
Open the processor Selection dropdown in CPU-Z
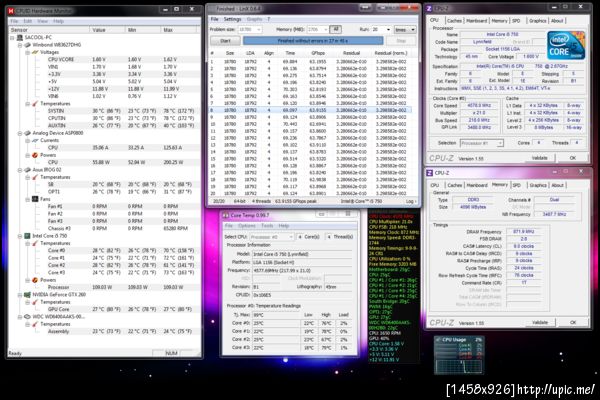click(500, 143)
